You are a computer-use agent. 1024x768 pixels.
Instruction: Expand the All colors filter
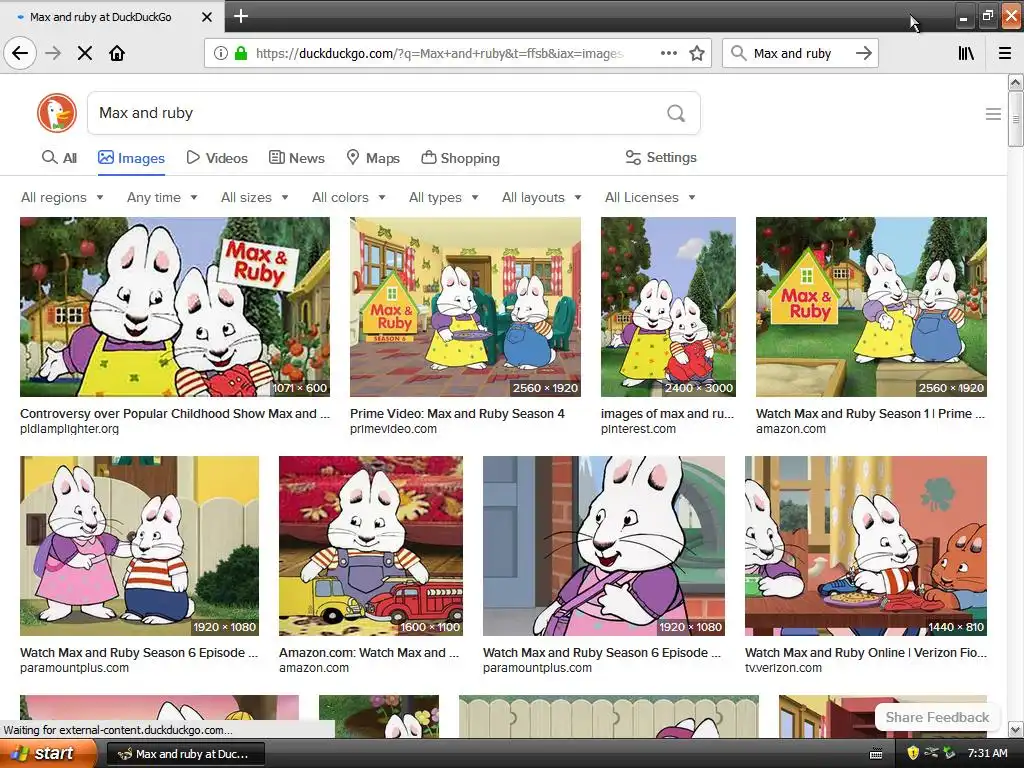[349, 197]
